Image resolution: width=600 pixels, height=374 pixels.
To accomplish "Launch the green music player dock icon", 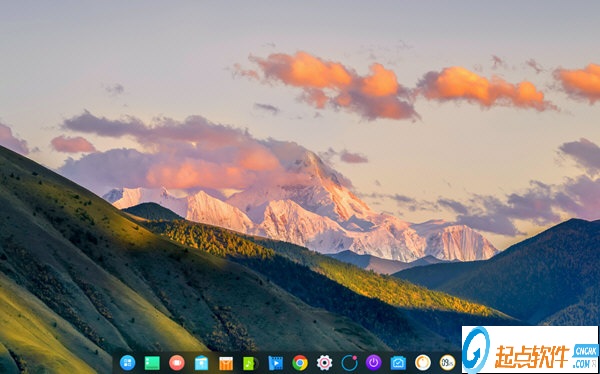I will click(x=251, y=363).
